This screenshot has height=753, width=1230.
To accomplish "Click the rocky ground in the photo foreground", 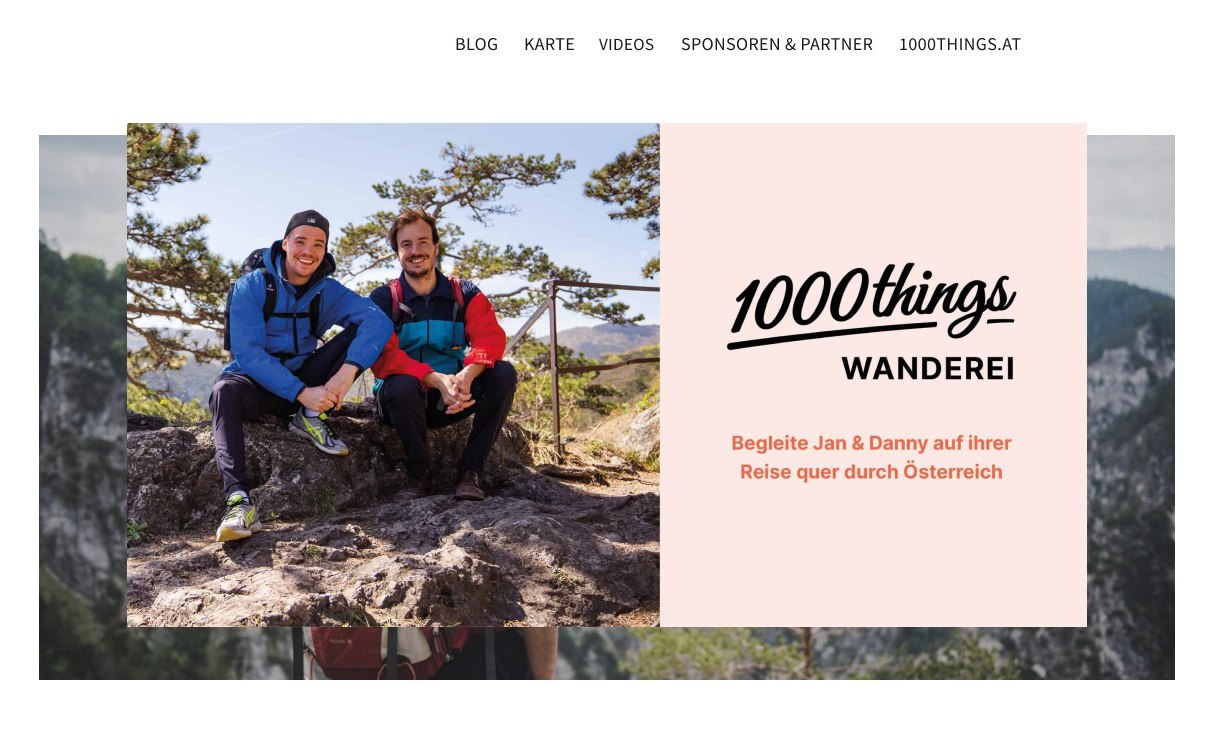I will [400, 570].
